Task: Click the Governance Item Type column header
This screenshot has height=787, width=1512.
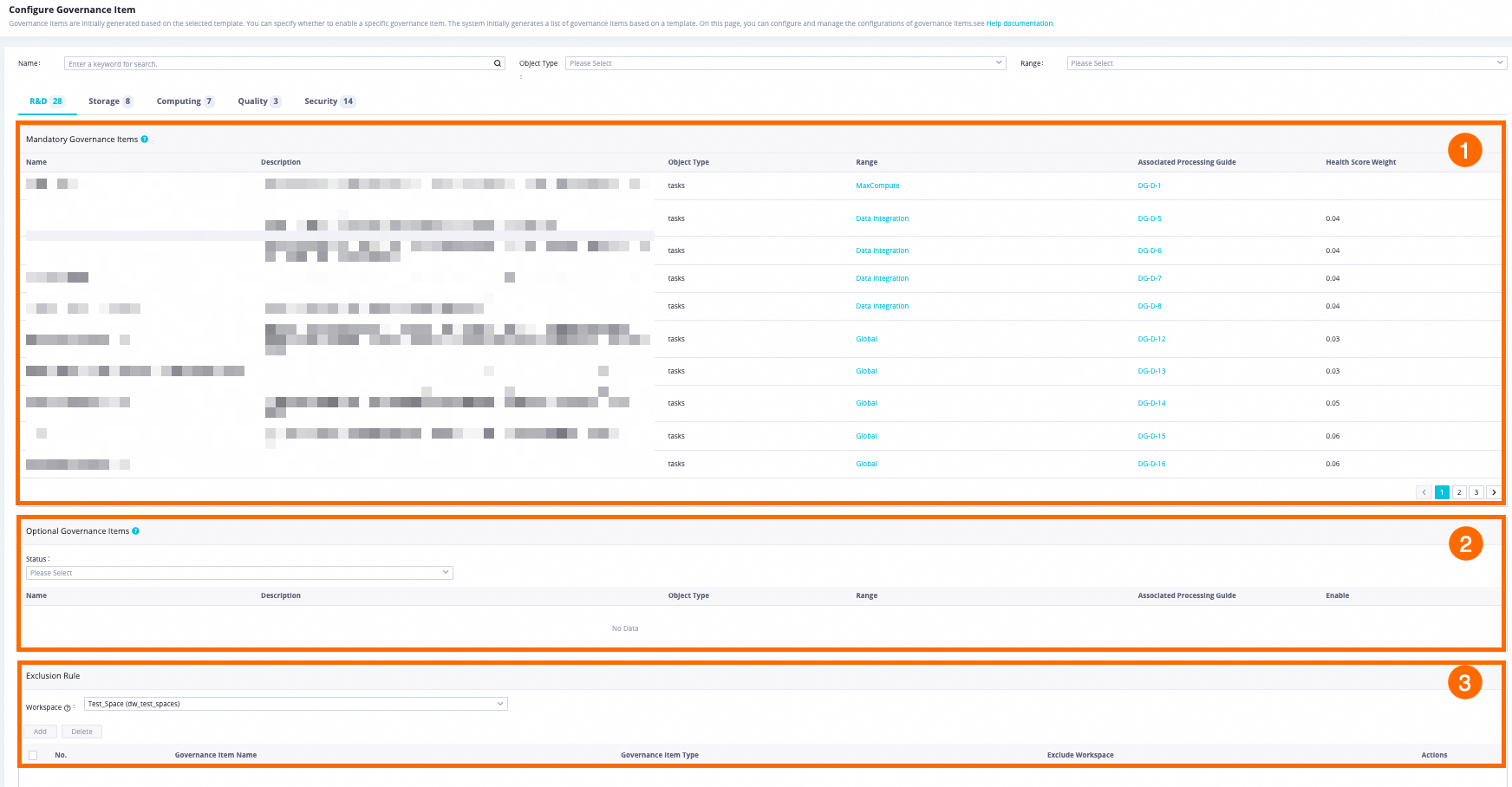Action: 660,755
